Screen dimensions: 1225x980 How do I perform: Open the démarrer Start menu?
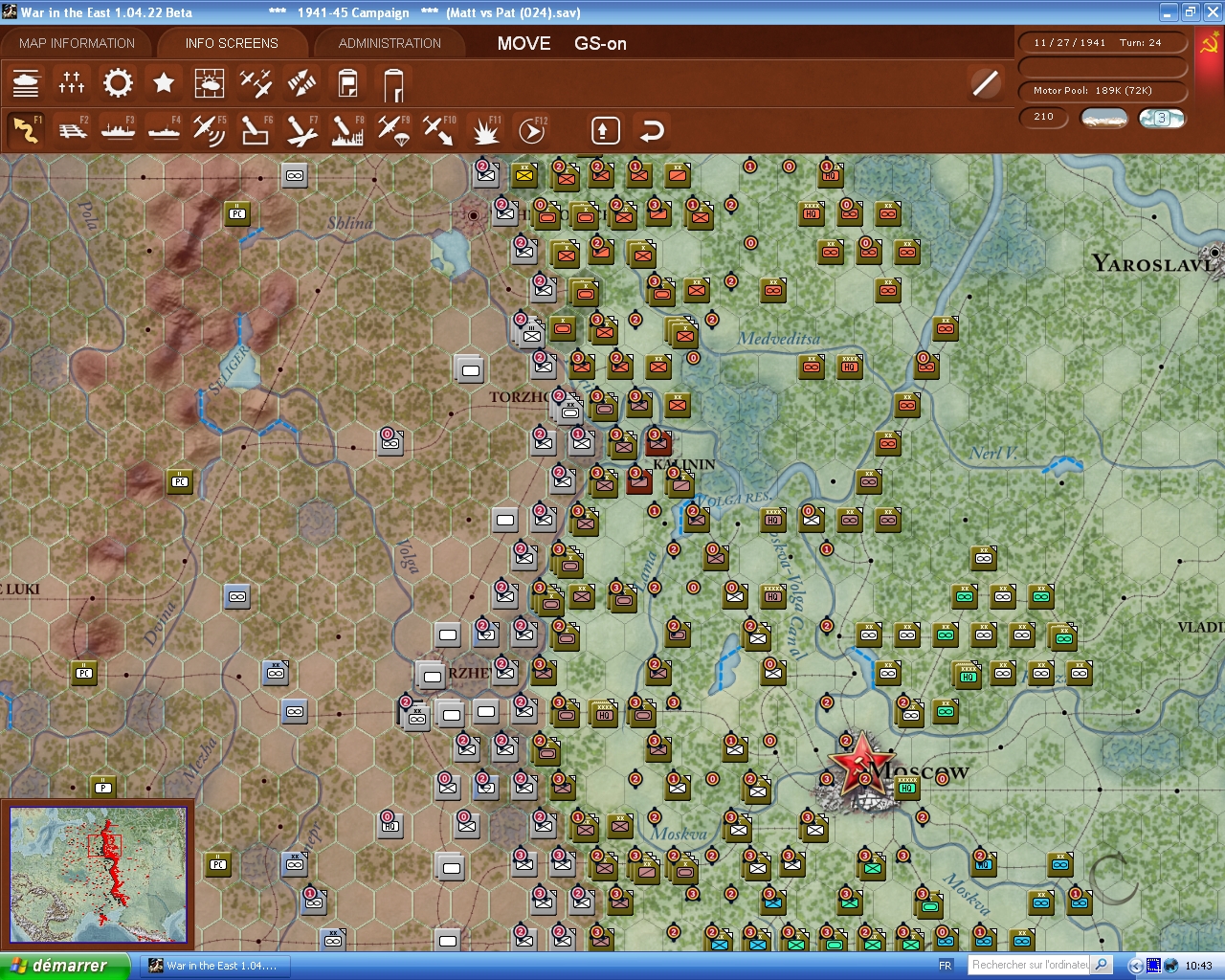pyautogui.click(x=65, y=966)
